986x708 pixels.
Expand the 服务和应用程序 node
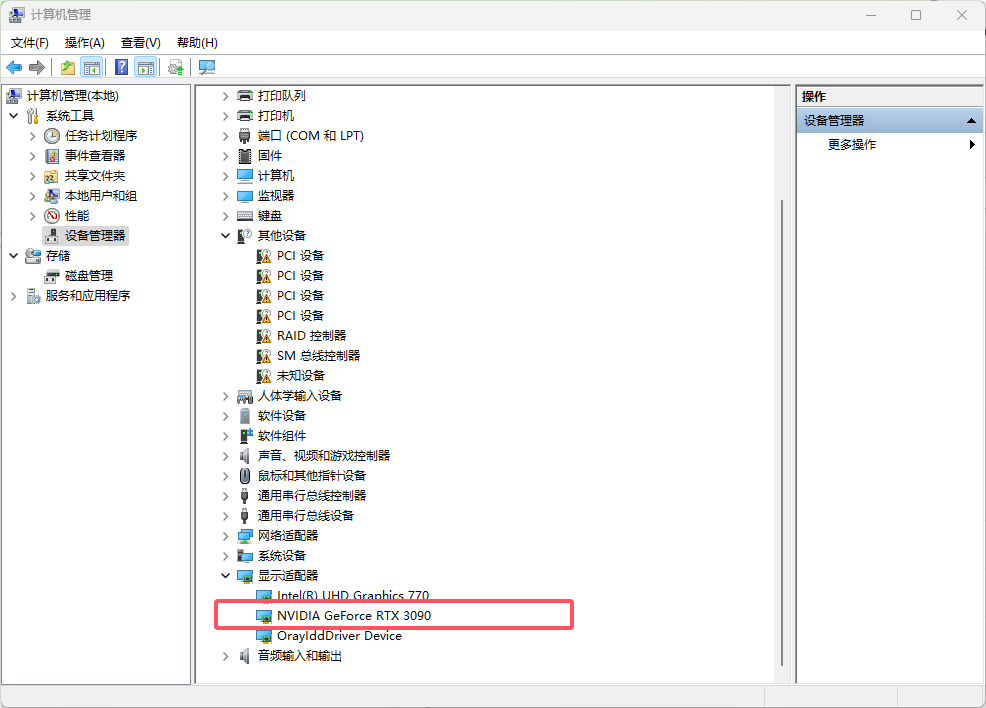pos(14,296)
